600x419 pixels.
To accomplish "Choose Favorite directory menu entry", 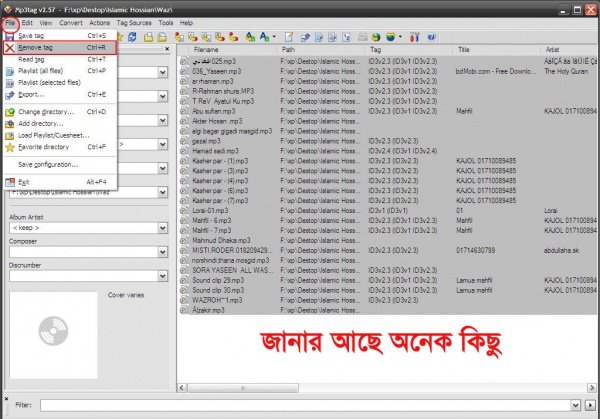I will pos(60,147).
